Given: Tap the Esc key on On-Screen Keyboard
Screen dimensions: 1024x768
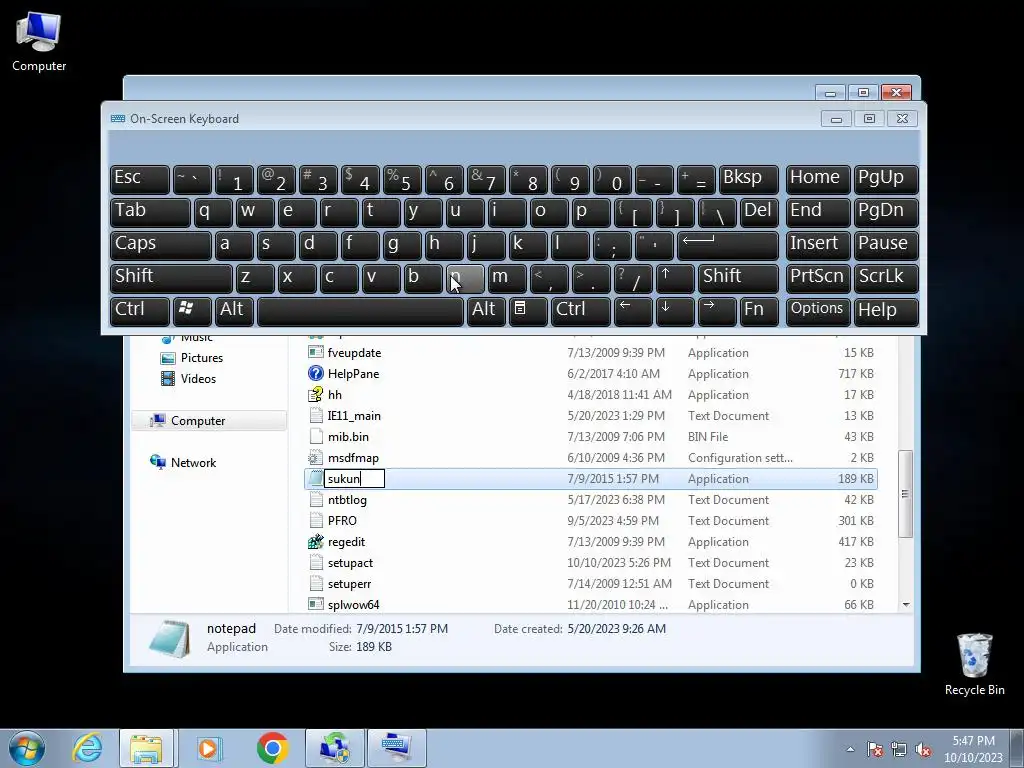Looking at the screenshot, I should pyautogui.click(x=140, y=179).
